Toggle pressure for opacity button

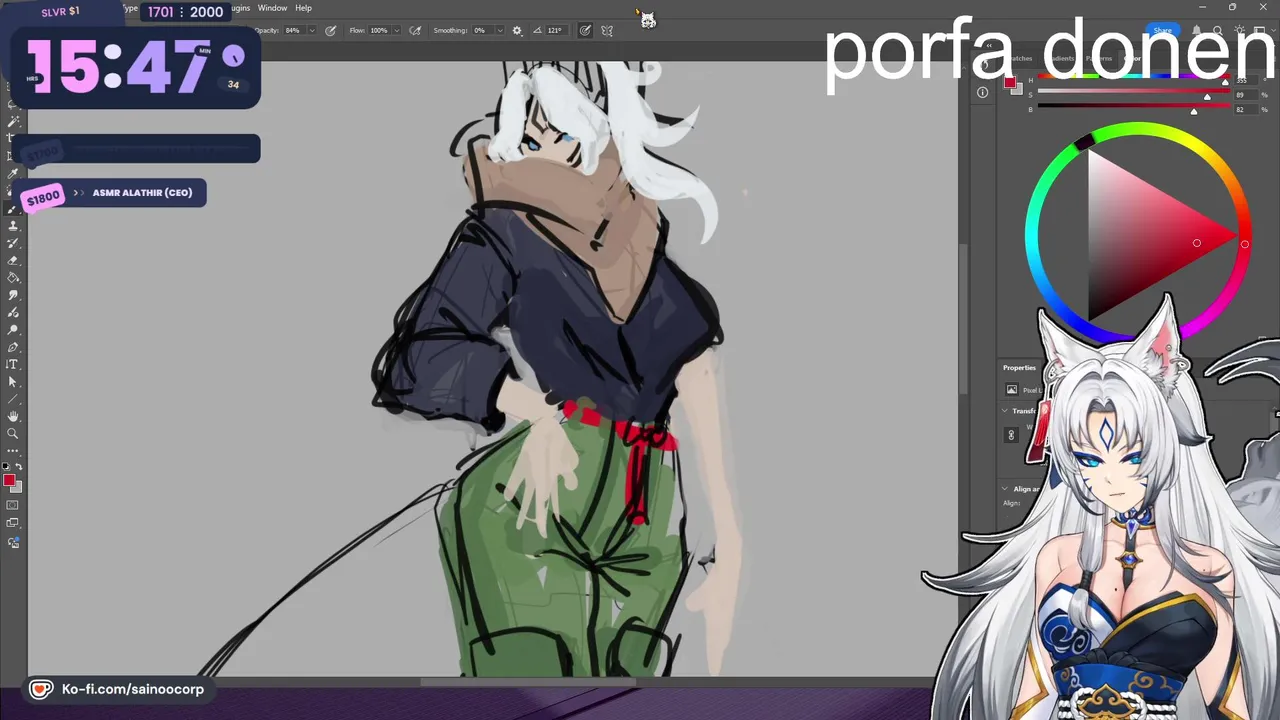click(x=330, y=31)
